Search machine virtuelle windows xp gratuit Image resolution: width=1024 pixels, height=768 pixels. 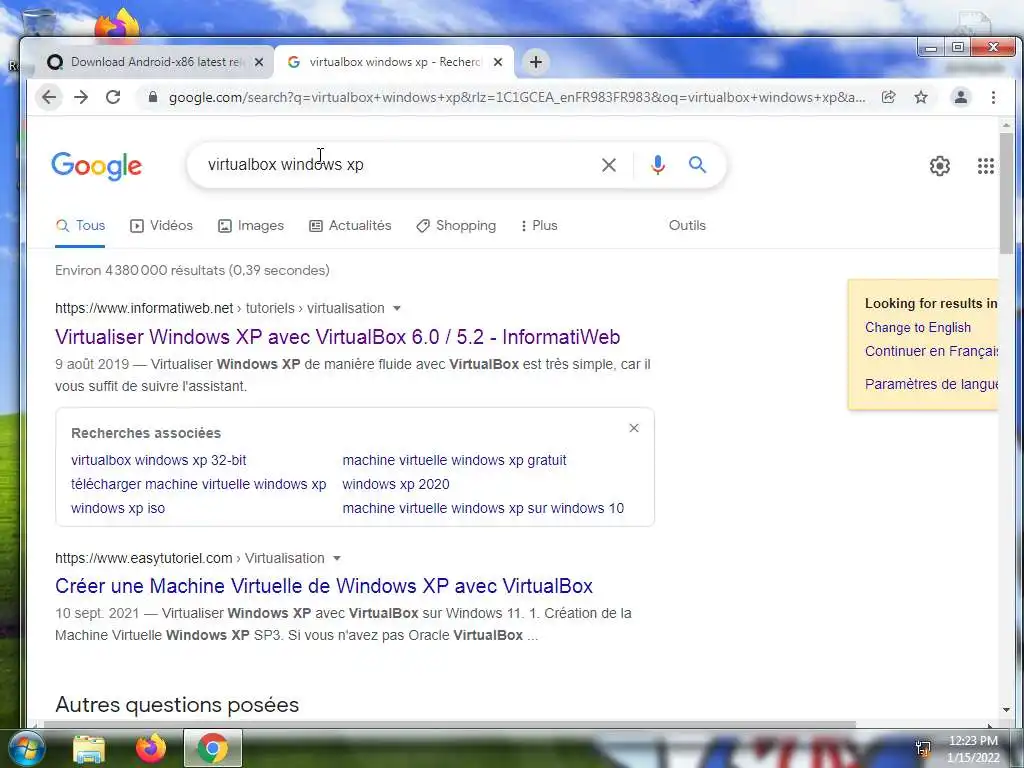(455, 460)
